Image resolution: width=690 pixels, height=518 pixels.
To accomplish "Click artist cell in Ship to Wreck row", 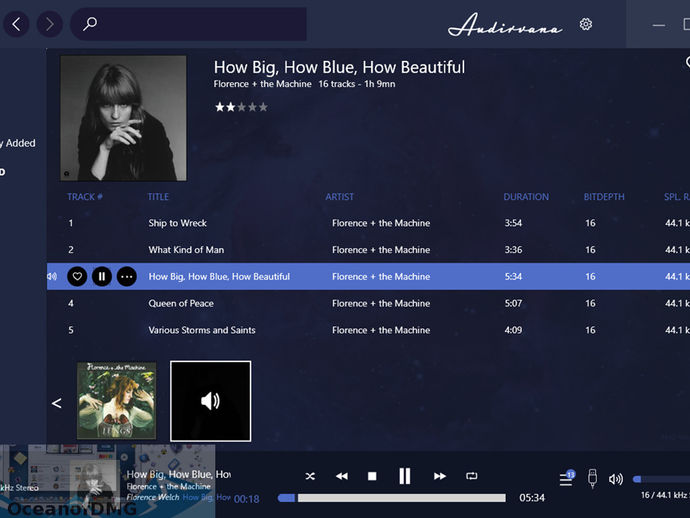I will pos(381,223).
